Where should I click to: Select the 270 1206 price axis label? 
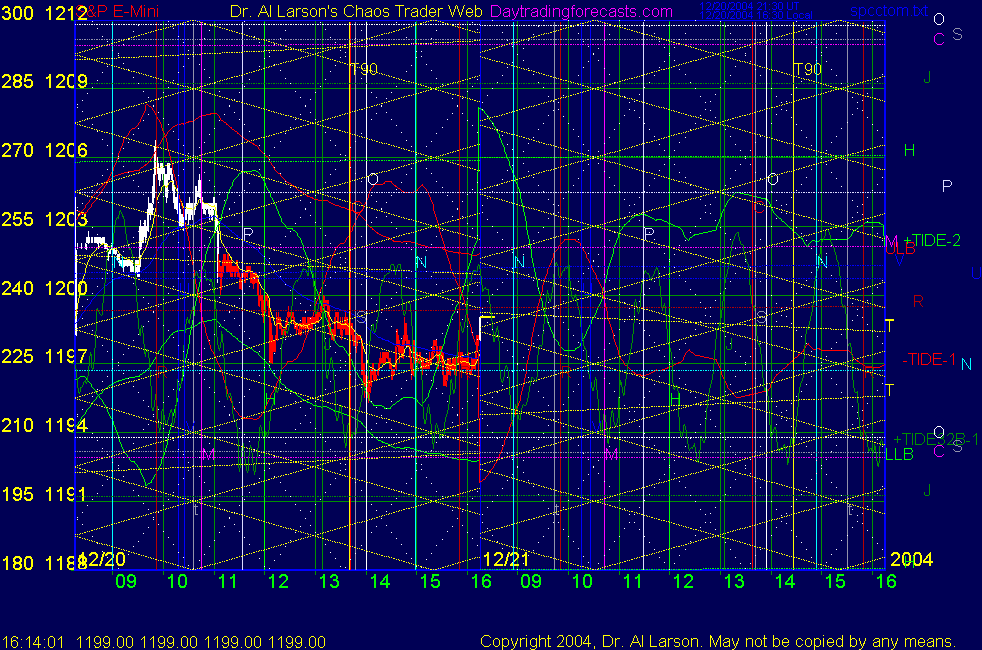[x=44, y=150]
